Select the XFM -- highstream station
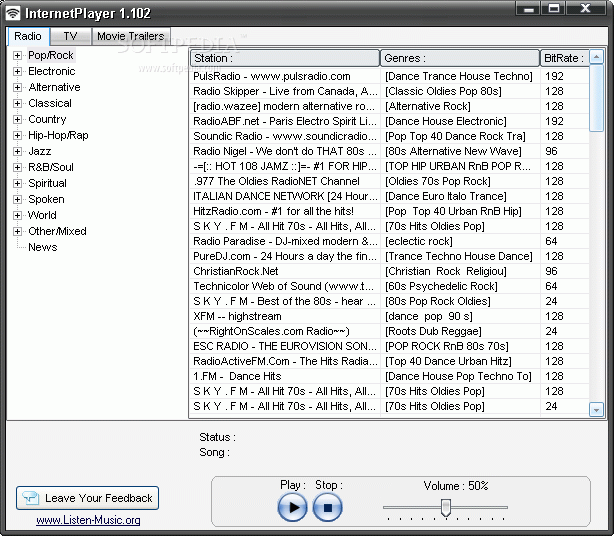The width and height of the screenshot is (614, 536). (x=390, y=316)
